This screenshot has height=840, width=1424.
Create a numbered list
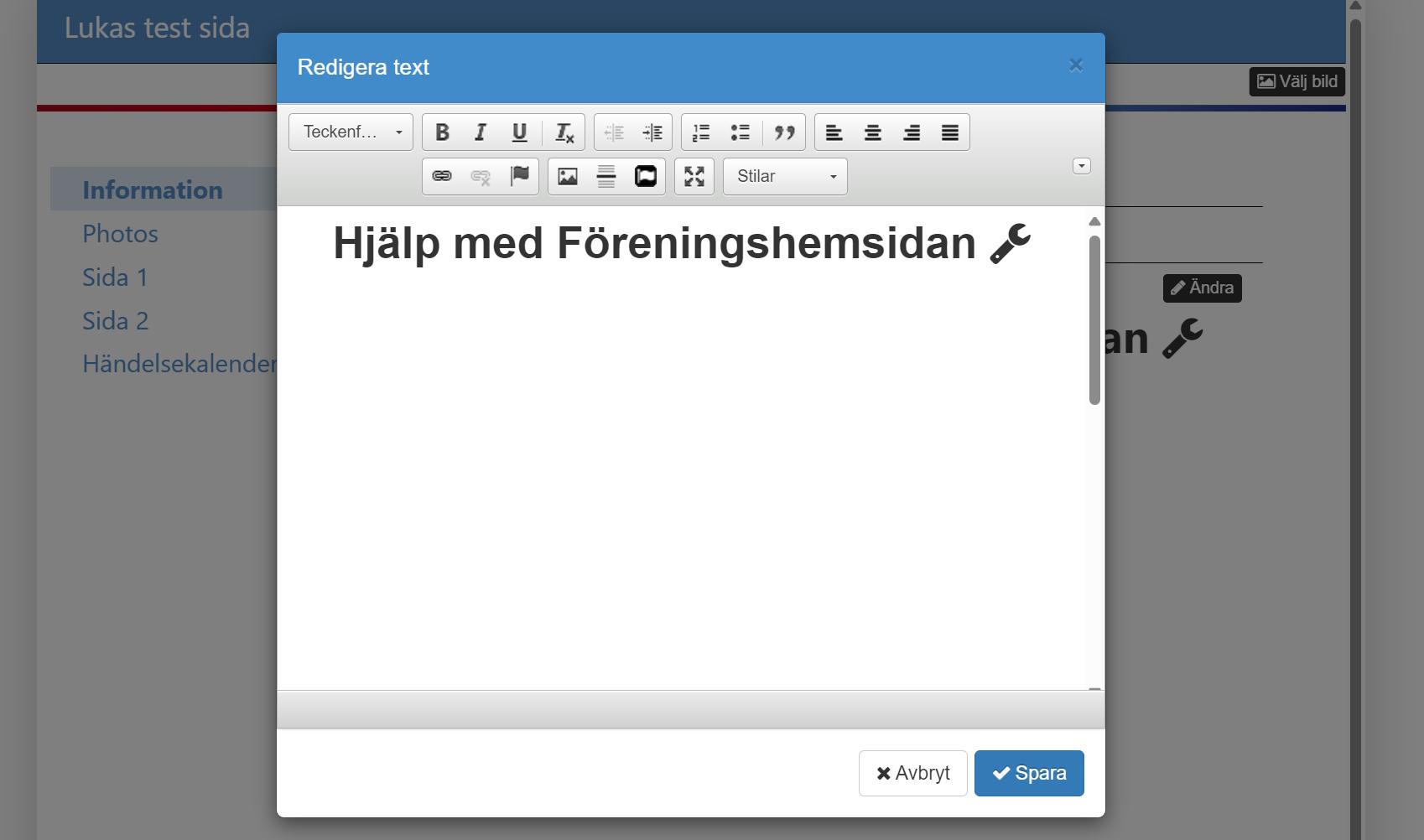(701, 132)
